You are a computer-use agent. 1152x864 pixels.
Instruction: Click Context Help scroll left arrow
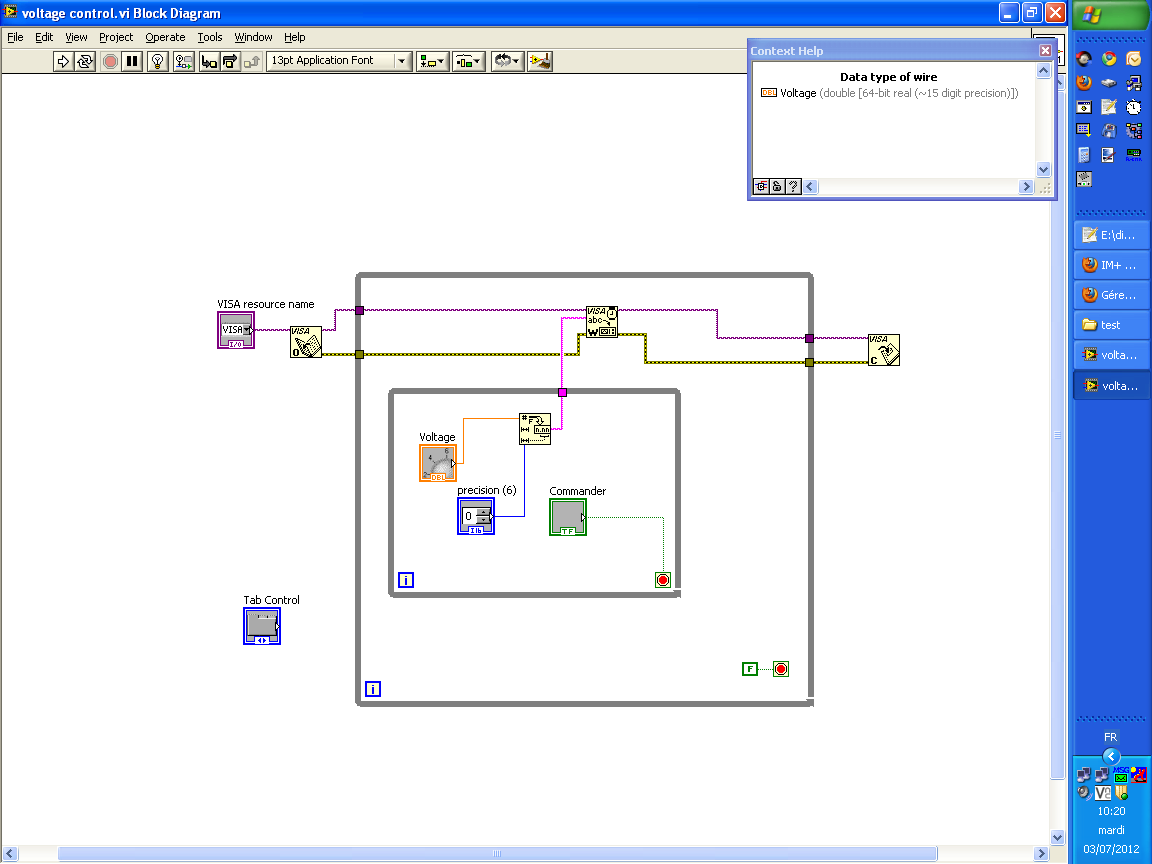(810, 187)
